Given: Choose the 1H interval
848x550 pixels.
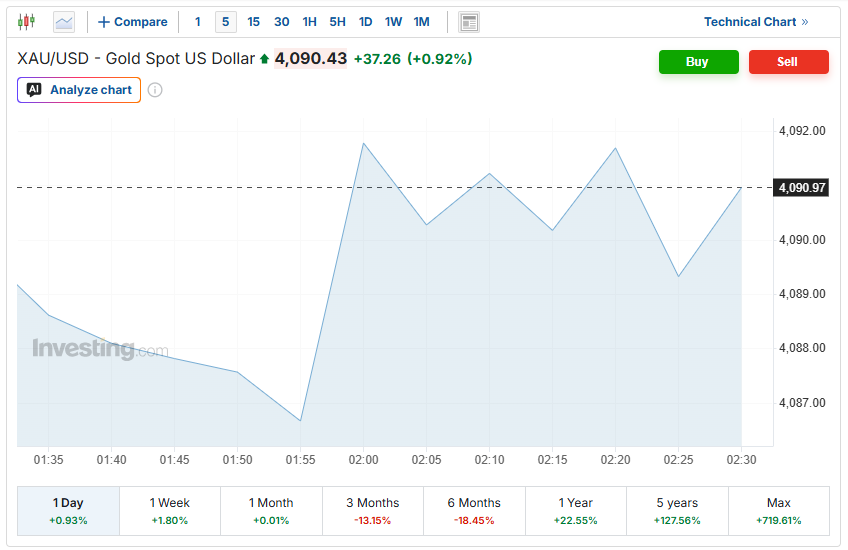Looking at the screenshot, I should coord(309,22).
